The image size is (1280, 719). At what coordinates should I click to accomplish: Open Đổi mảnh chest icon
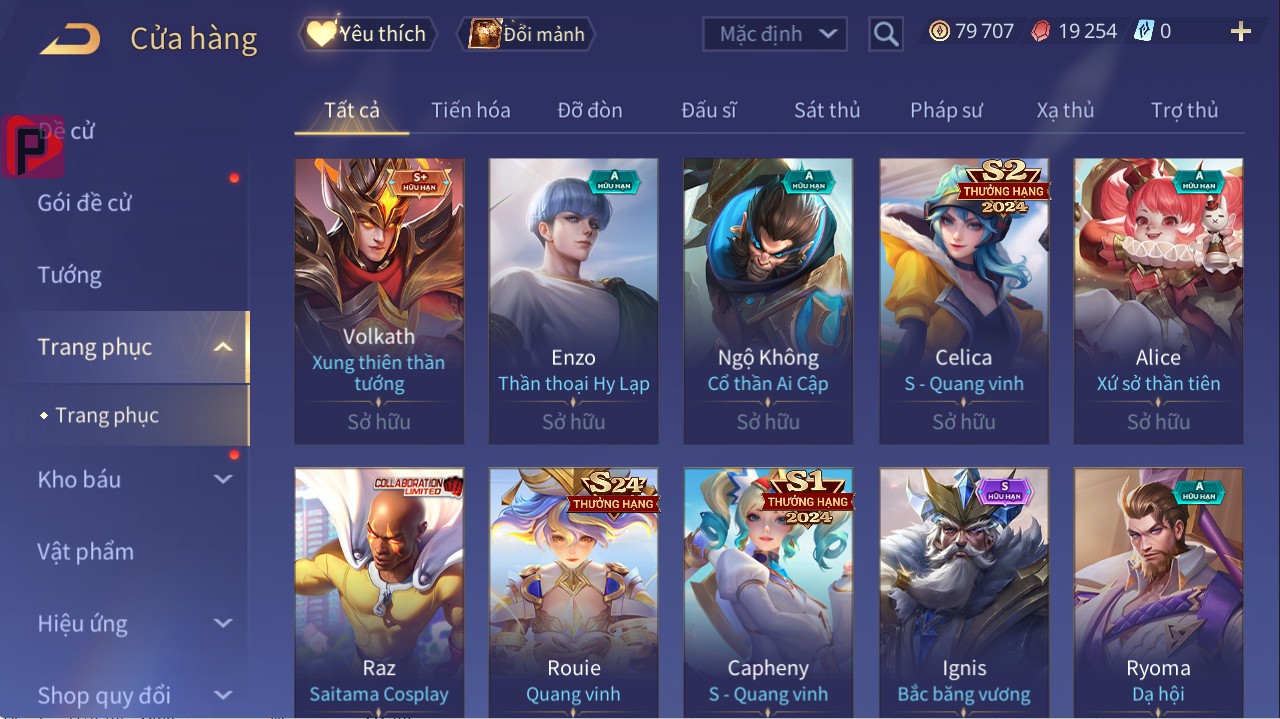pos(527,34)
